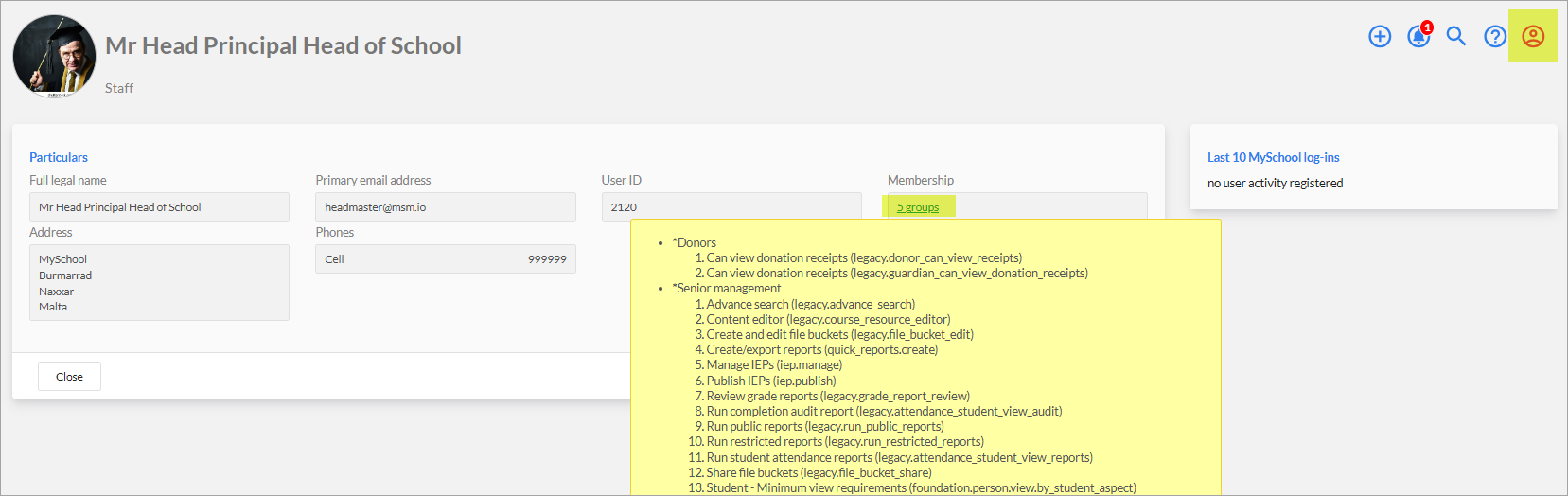Click the add (plus circle) icon
The width and height of the screenshot is (1568, 496).
1380,36
